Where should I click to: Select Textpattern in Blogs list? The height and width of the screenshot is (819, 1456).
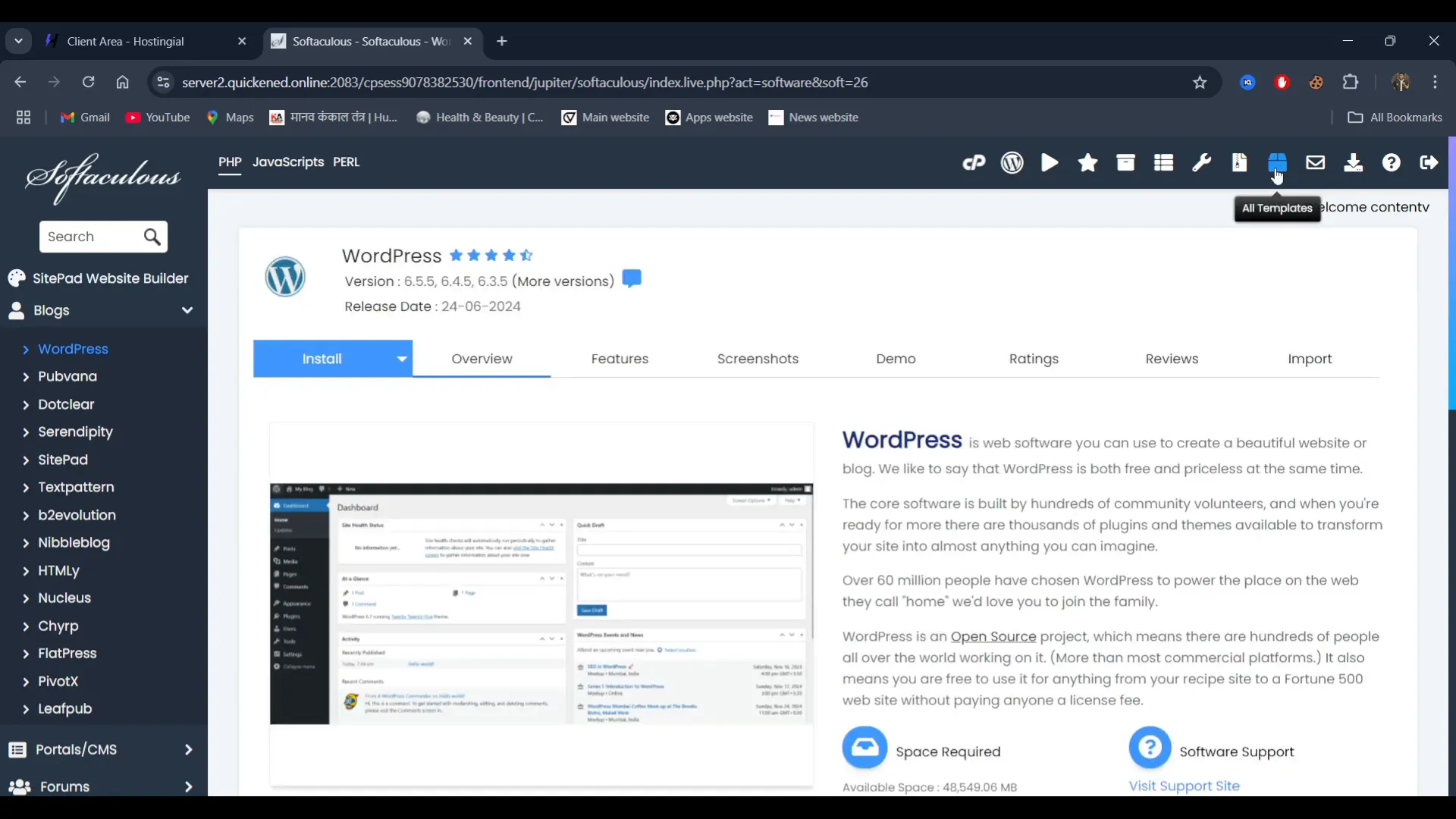(76, 487)
